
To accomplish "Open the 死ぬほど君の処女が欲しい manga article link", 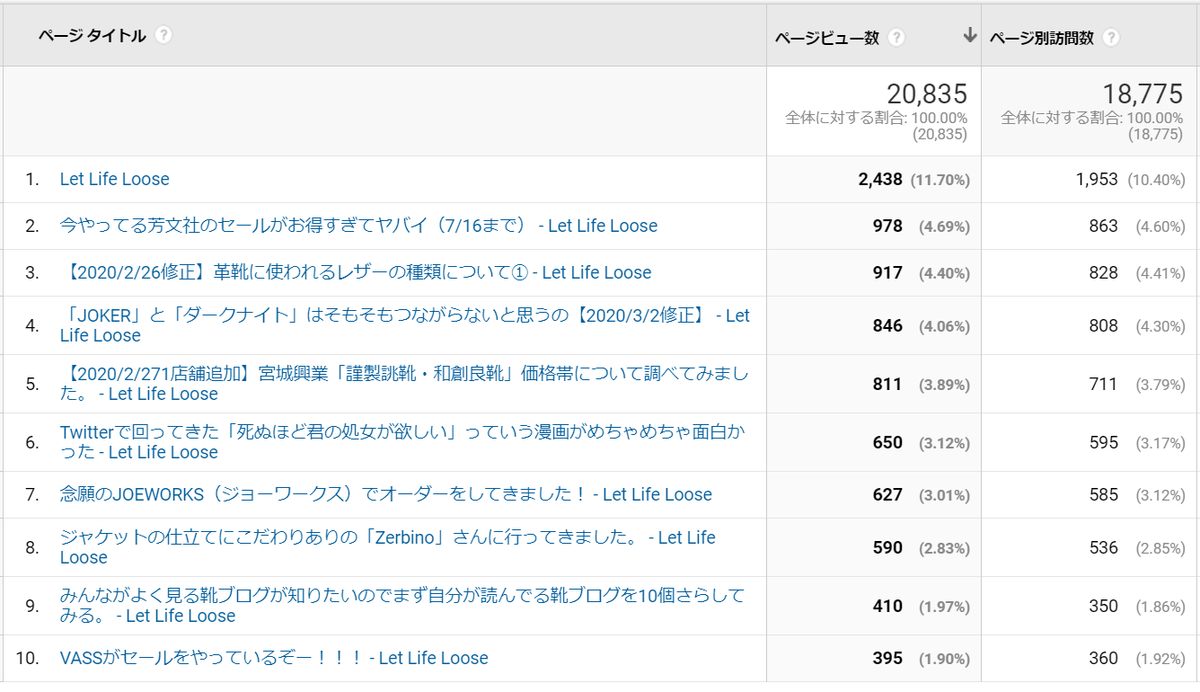I will pyautogui.click(x=402, y=442).
